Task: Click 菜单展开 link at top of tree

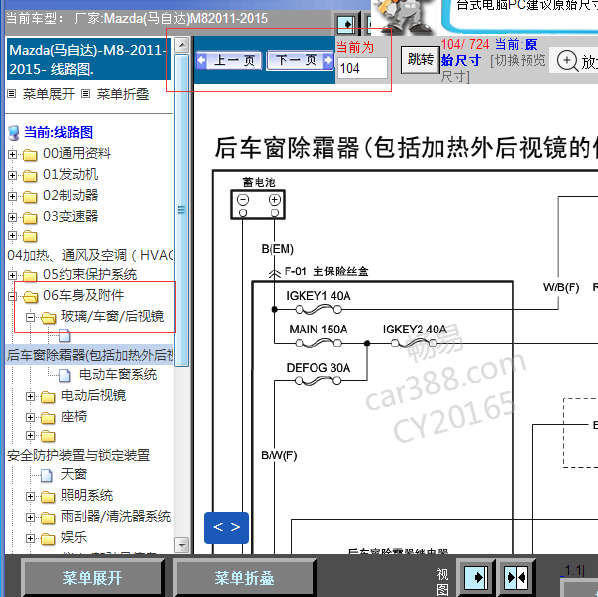Action: coord(48,94)
